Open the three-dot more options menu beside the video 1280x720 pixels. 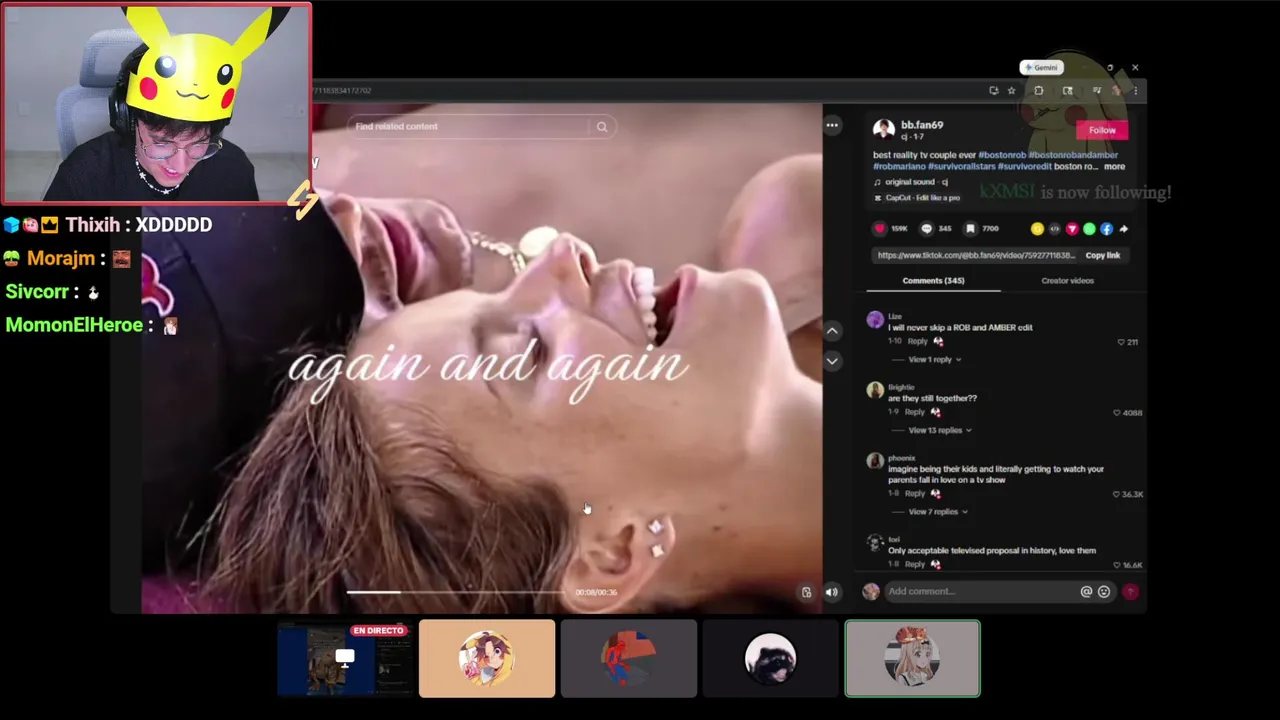[x=832, y=125]
